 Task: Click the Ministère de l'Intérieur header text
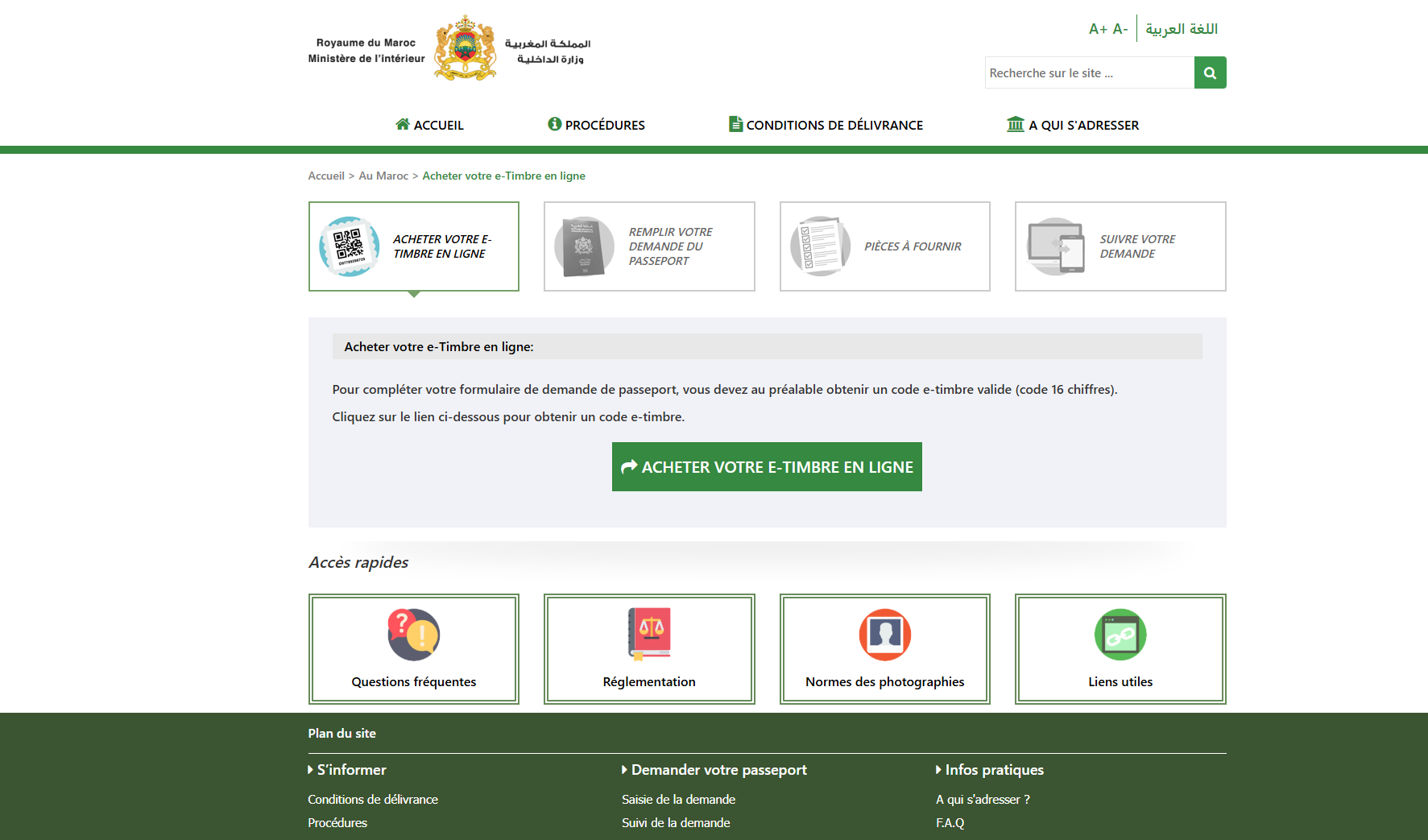(366, 58)
